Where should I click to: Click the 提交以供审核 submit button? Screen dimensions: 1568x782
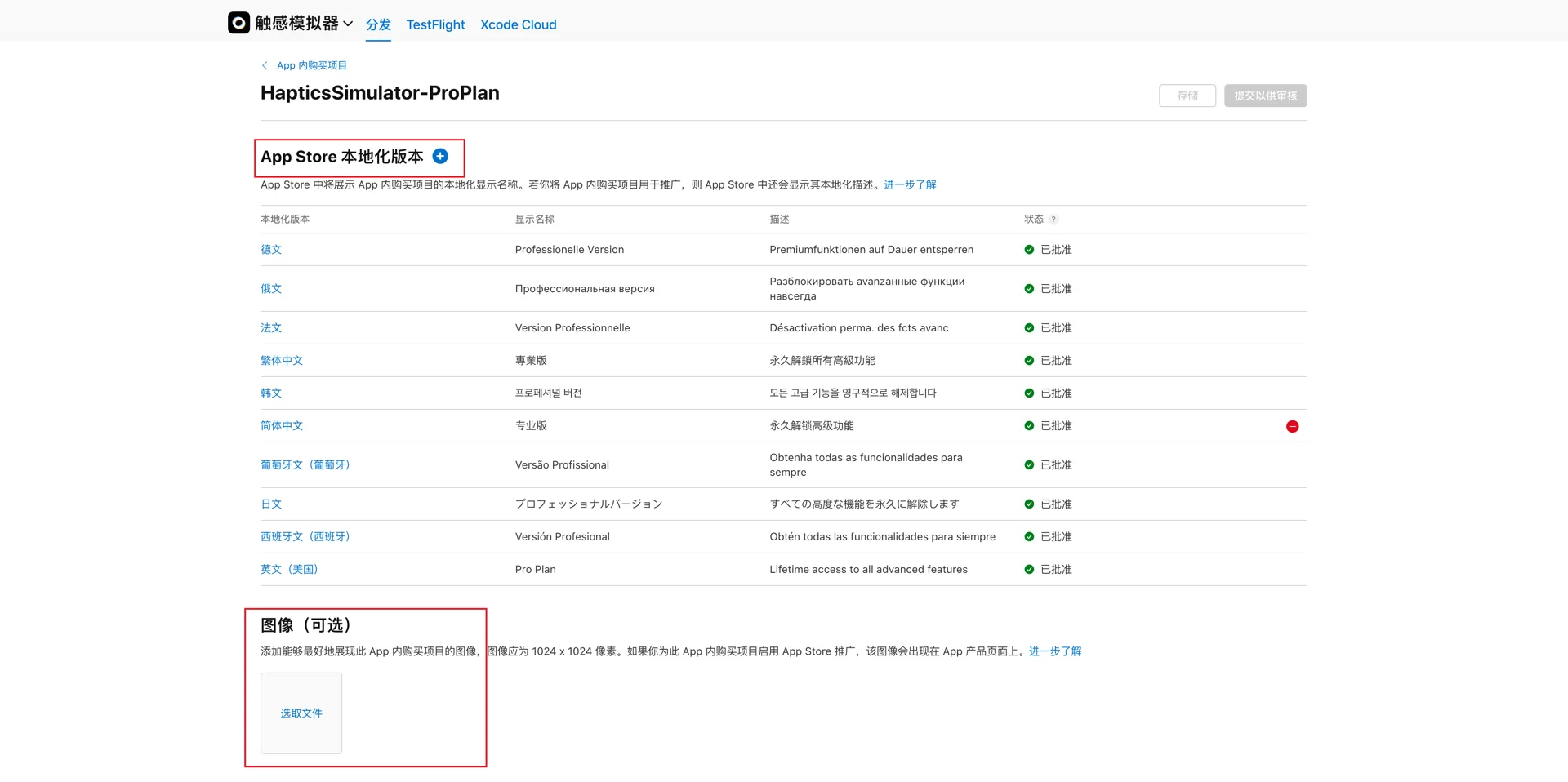tap(1264, 96)
